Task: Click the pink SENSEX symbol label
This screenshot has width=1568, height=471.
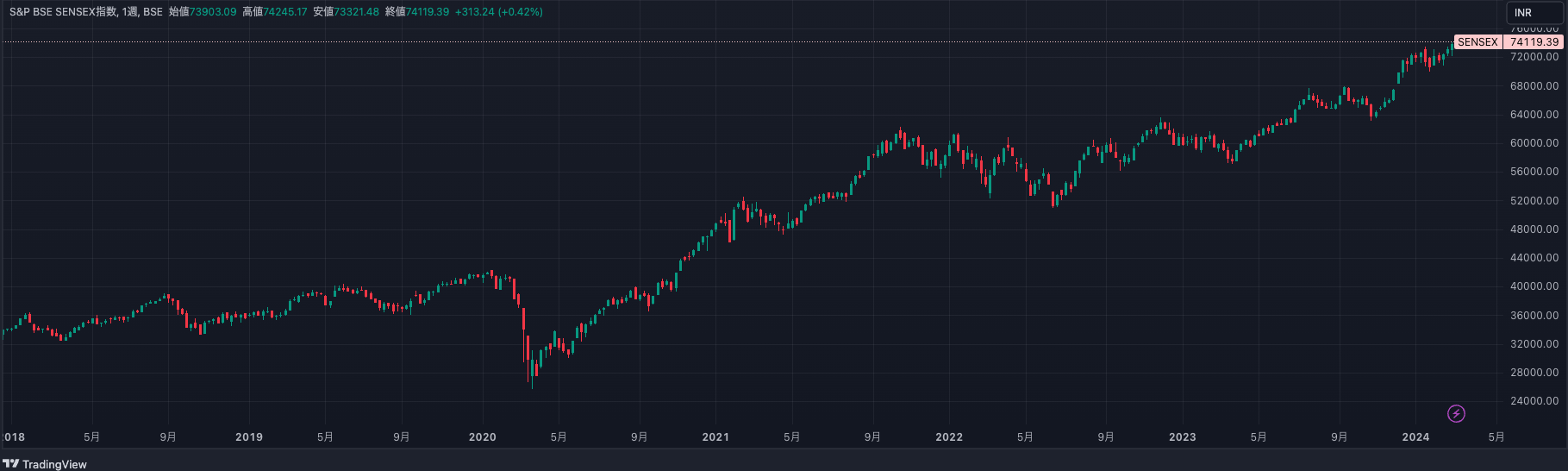Action: click(x=1477, y=41)
